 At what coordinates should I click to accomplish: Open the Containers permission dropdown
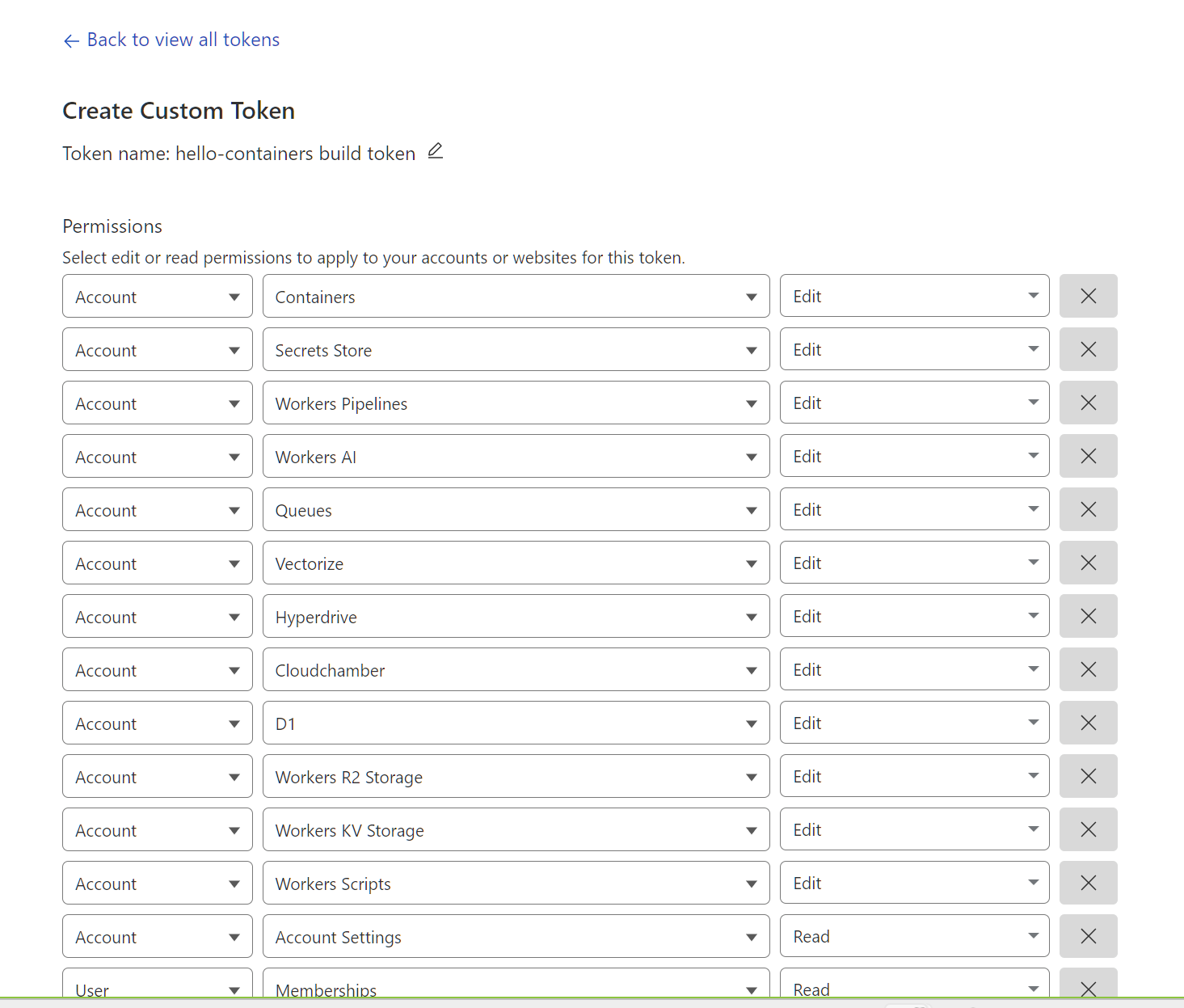pos(516,296)
